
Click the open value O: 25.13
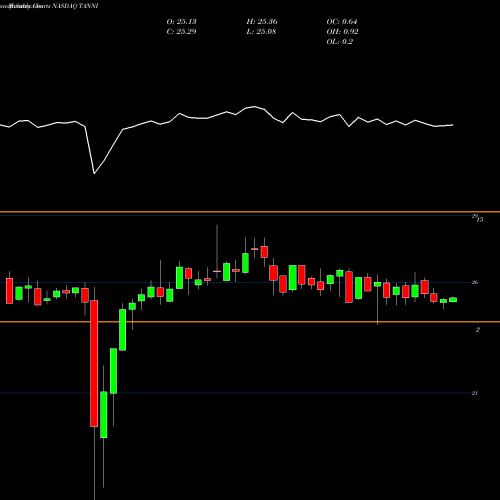(x=181, y=22)
